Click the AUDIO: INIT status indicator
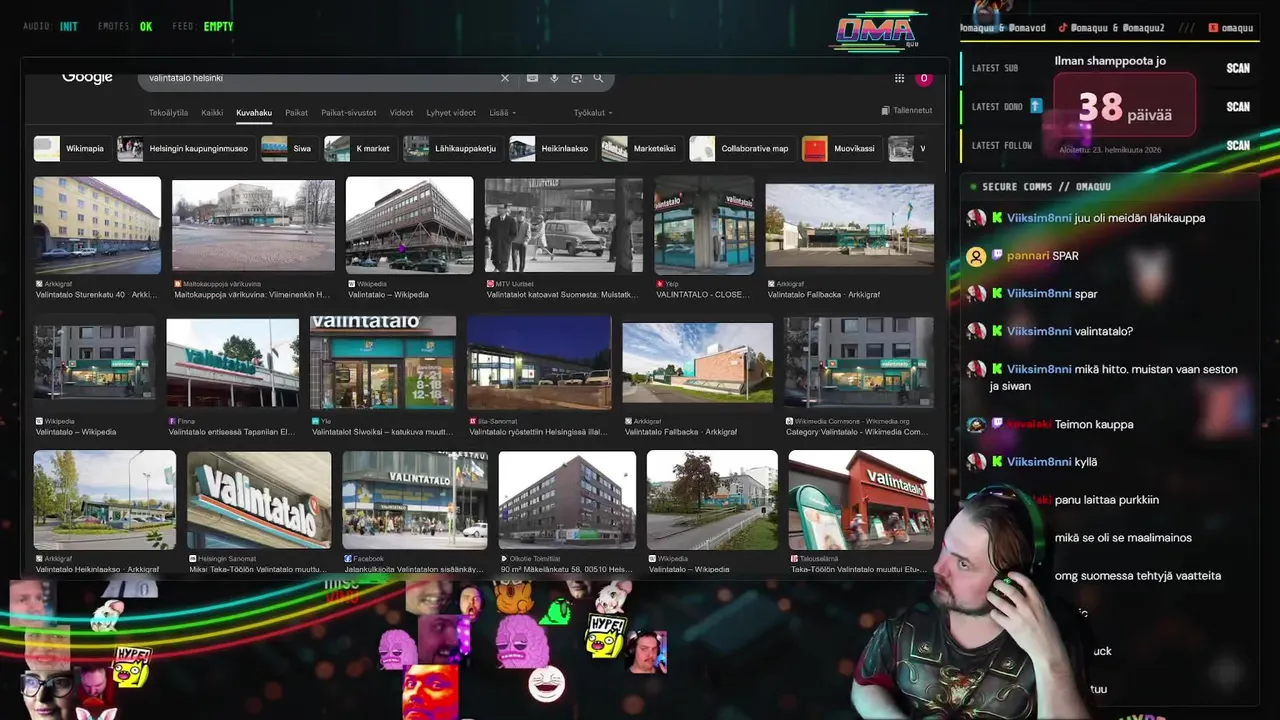Image resolution: width=1280 pixels, height=720 pixels. 50,27
